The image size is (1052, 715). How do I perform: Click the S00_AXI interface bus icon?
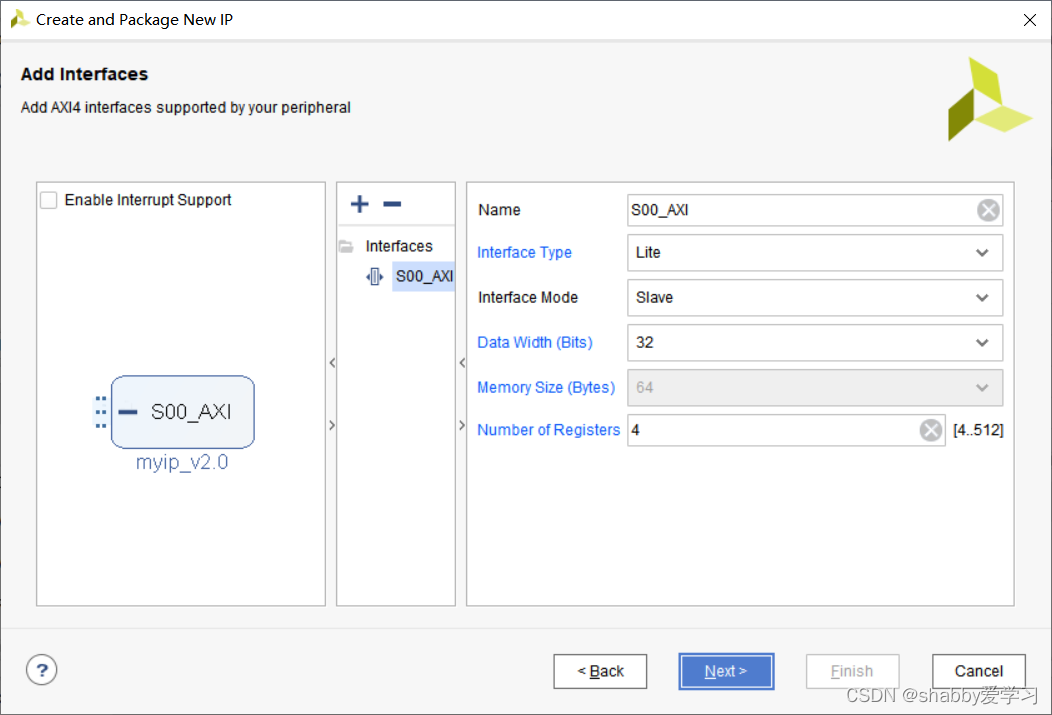coord(374,276)
